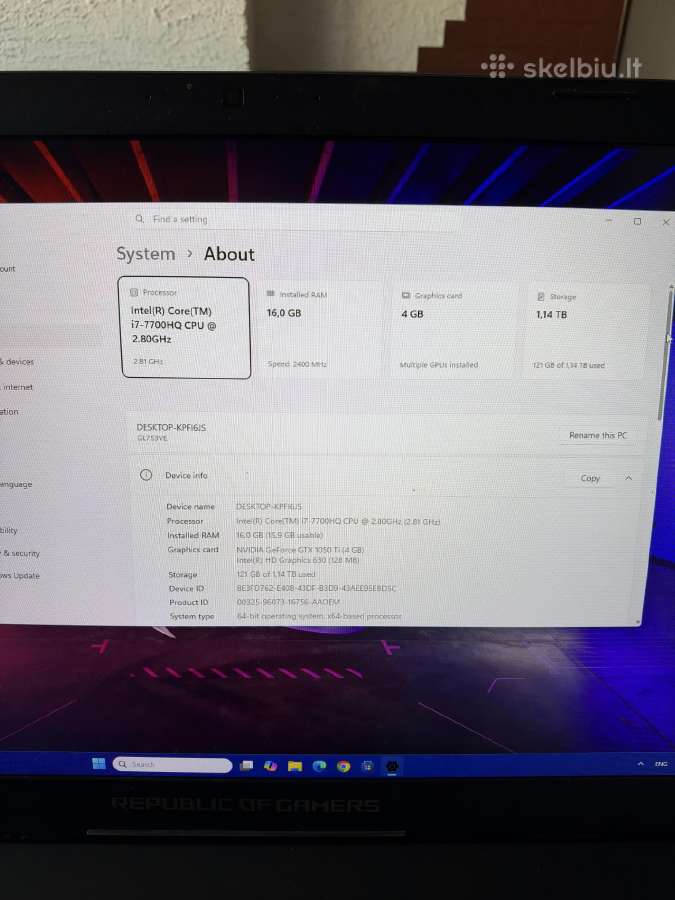Open the Graphics card info card
This screenshot has width=675, height=900.
453,330
